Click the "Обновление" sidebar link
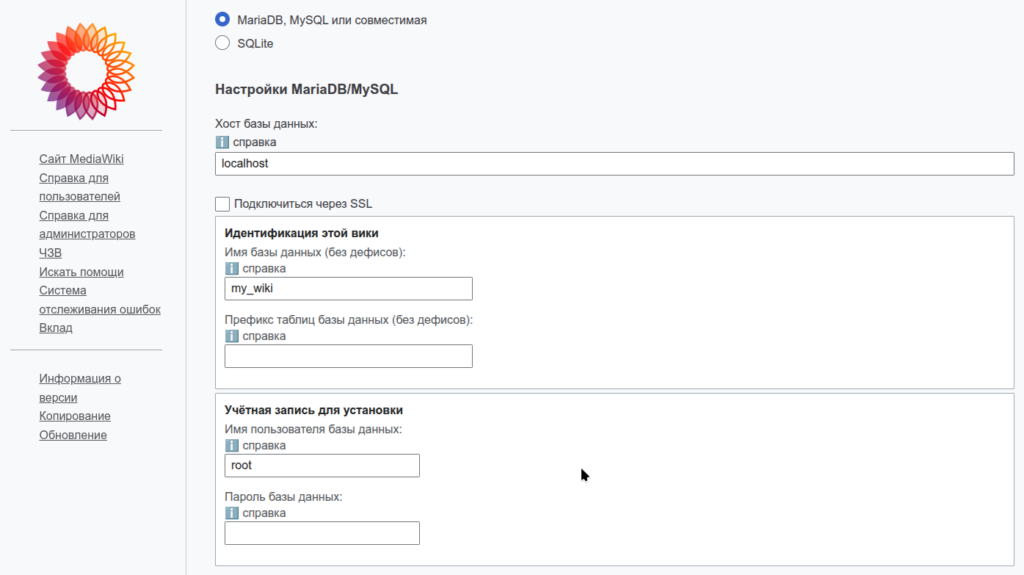The width and height of the screenshot is (1024, 575). pyautogui.click(x=73, y=435)
